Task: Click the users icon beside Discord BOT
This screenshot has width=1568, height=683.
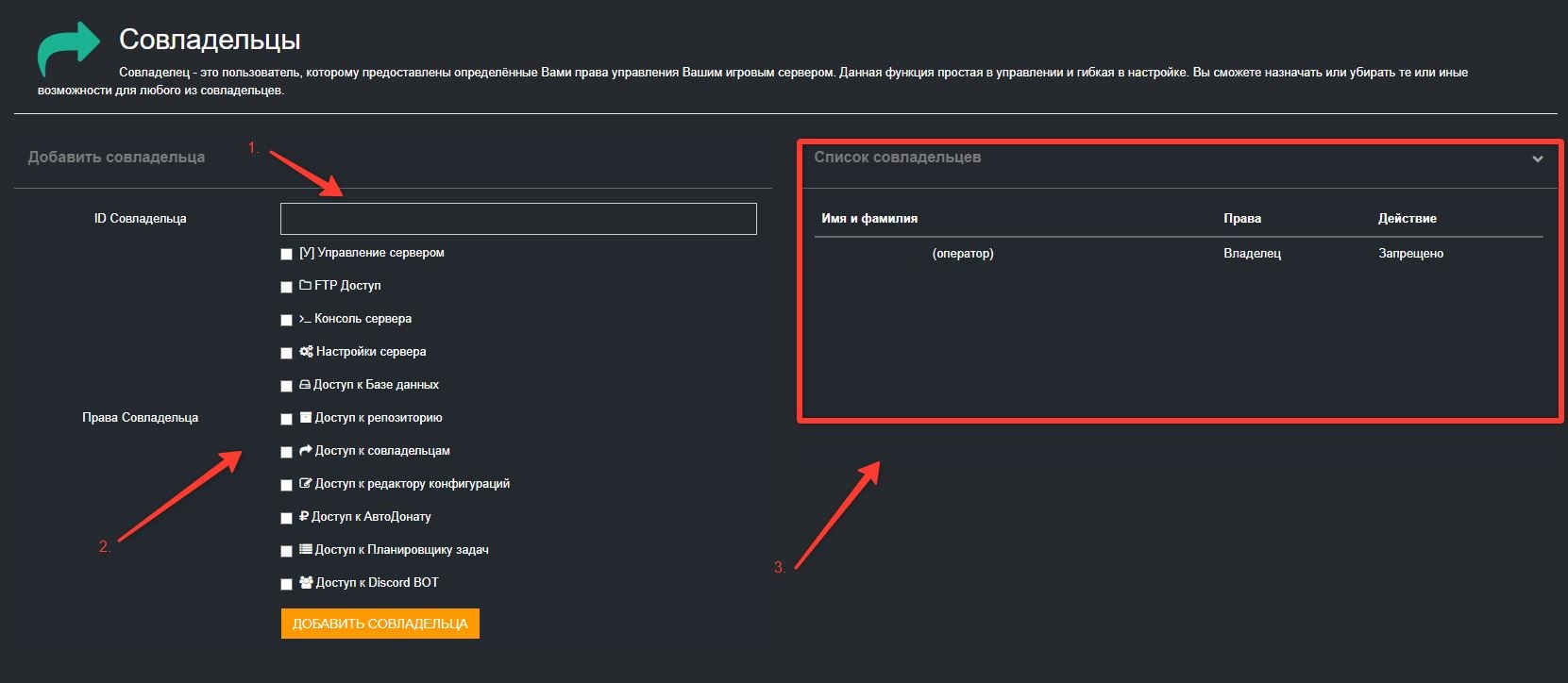Action: point(306,582)
